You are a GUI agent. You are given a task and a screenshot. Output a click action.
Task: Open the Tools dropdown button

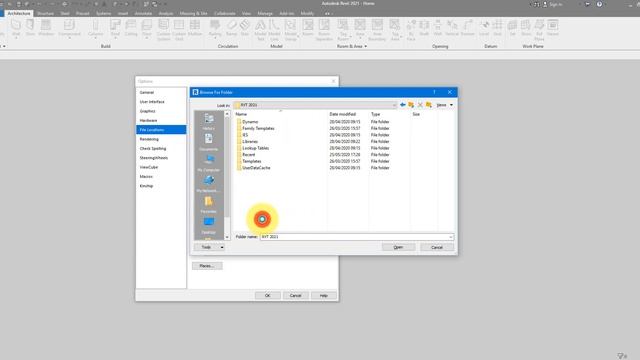click(x=209, y=247)
